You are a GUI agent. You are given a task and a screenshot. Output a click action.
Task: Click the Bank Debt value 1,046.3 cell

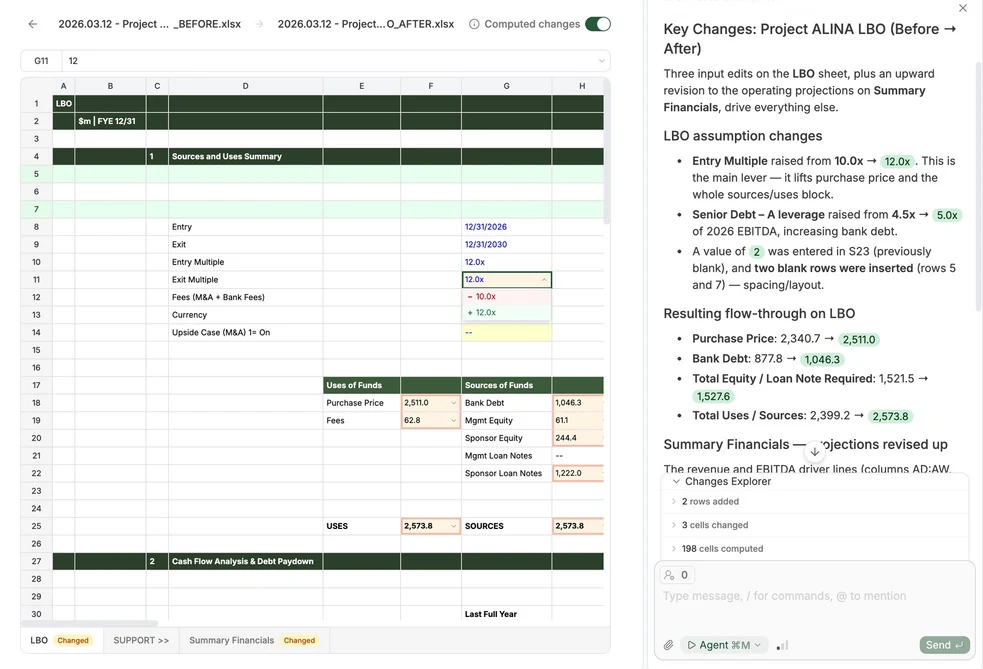point(578,403)
